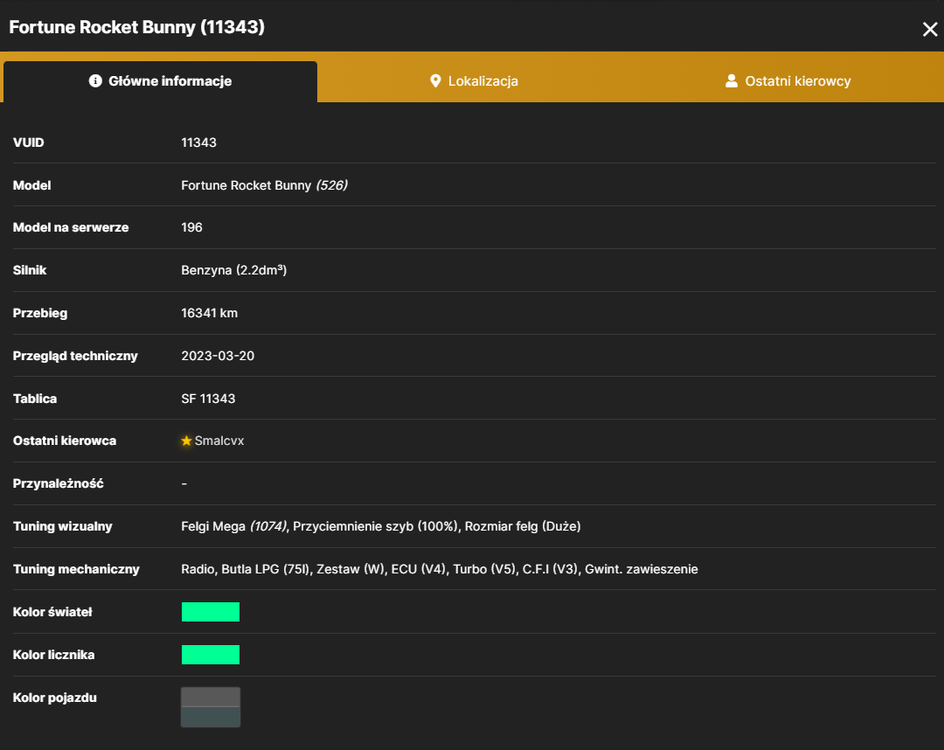The width and height of the screenshot is (944, 750).
Task: Click the info circle icon on first tab
Action: pyautogui.click(x=95, y=81)
